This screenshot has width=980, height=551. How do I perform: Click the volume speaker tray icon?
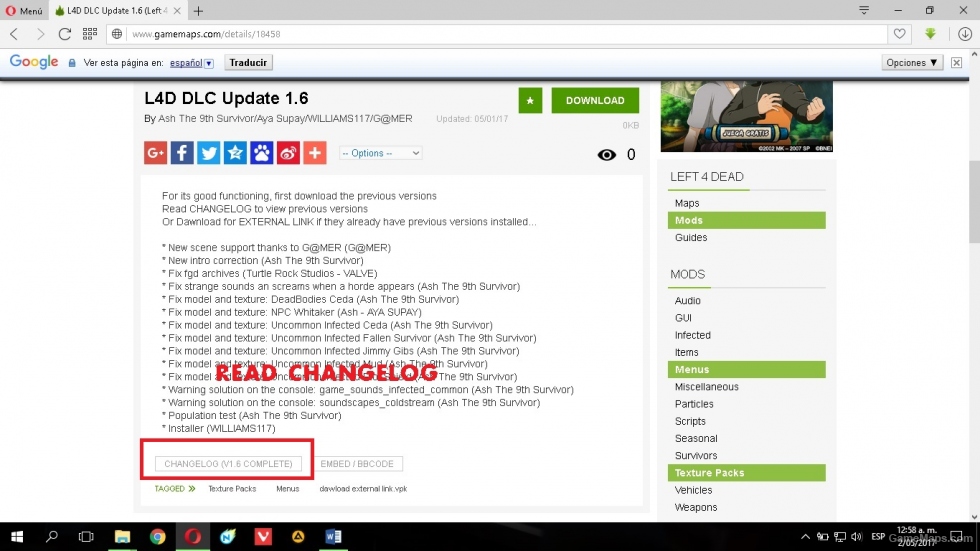[x=857, y=537]
